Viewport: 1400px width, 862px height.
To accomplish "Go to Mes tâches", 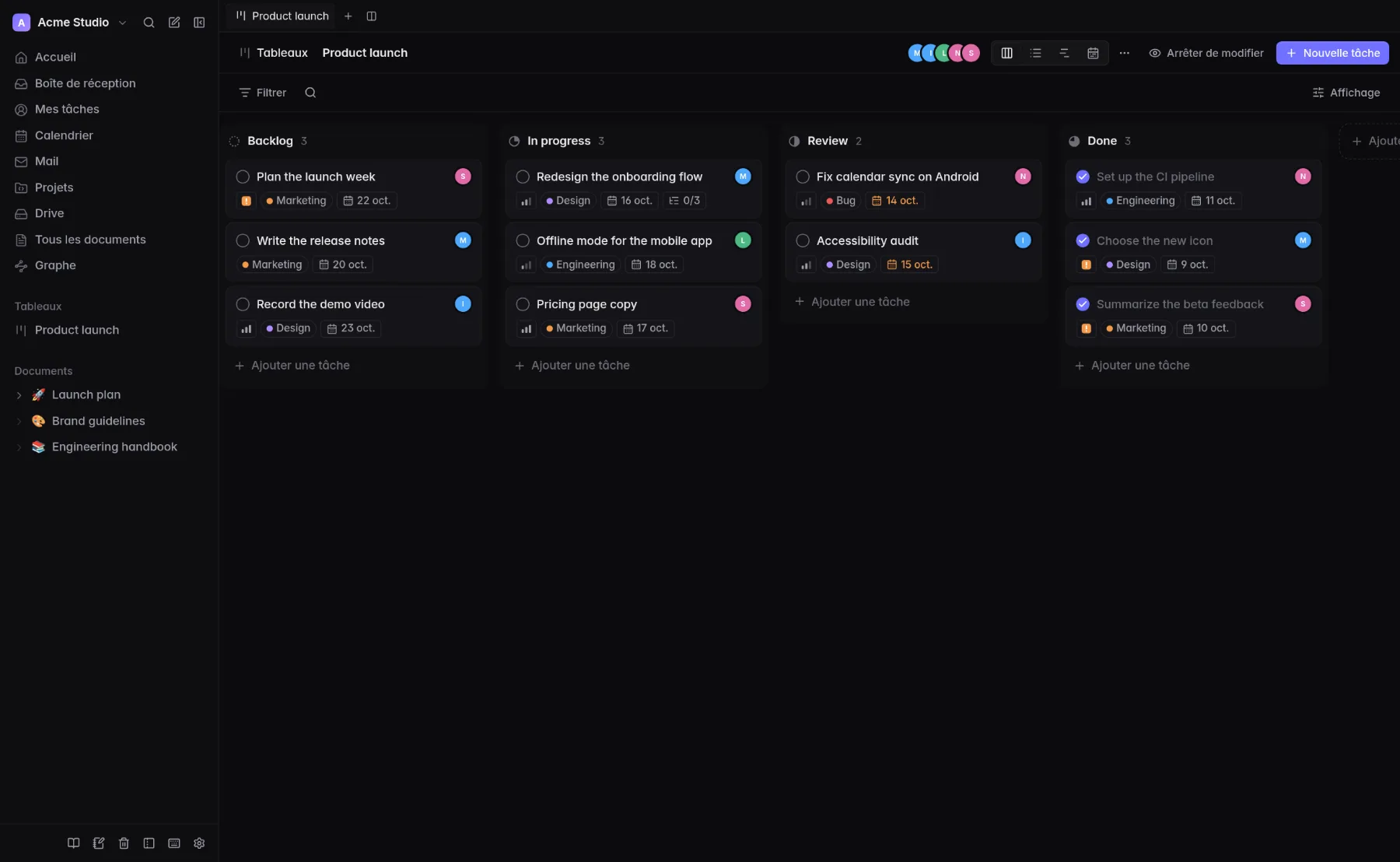I will (x=109, y=109).
